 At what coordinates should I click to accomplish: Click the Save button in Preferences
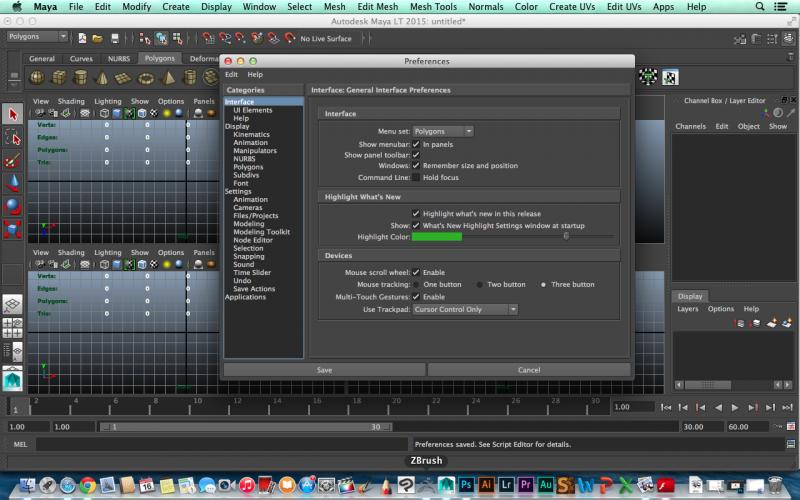click(x=324, y=370)
